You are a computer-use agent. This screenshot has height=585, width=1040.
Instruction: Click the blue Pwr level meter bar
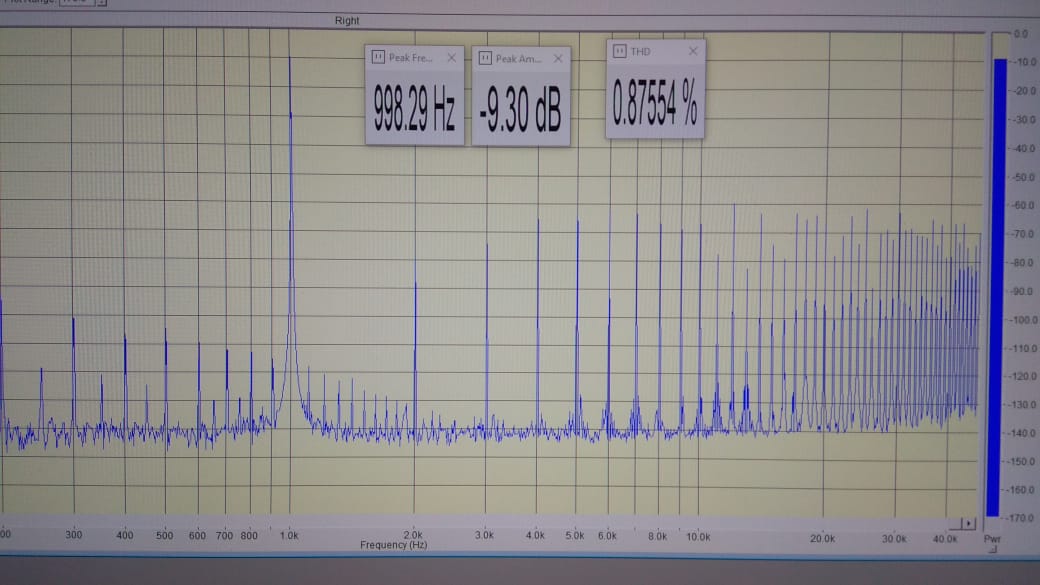click(997, 287)
